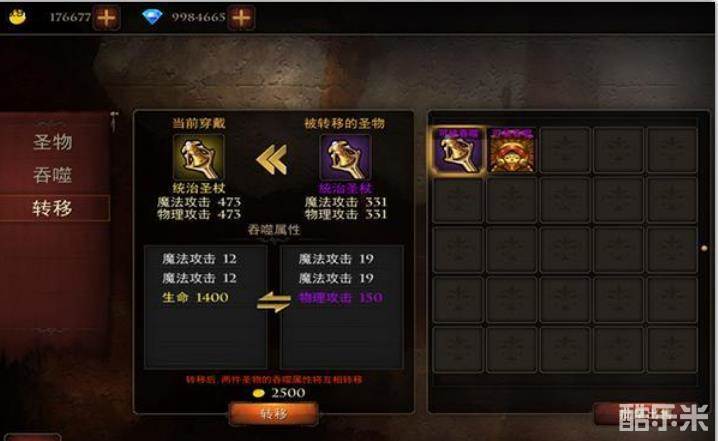
Task: Click the double left arrow transfer icon
Action: 272,159
